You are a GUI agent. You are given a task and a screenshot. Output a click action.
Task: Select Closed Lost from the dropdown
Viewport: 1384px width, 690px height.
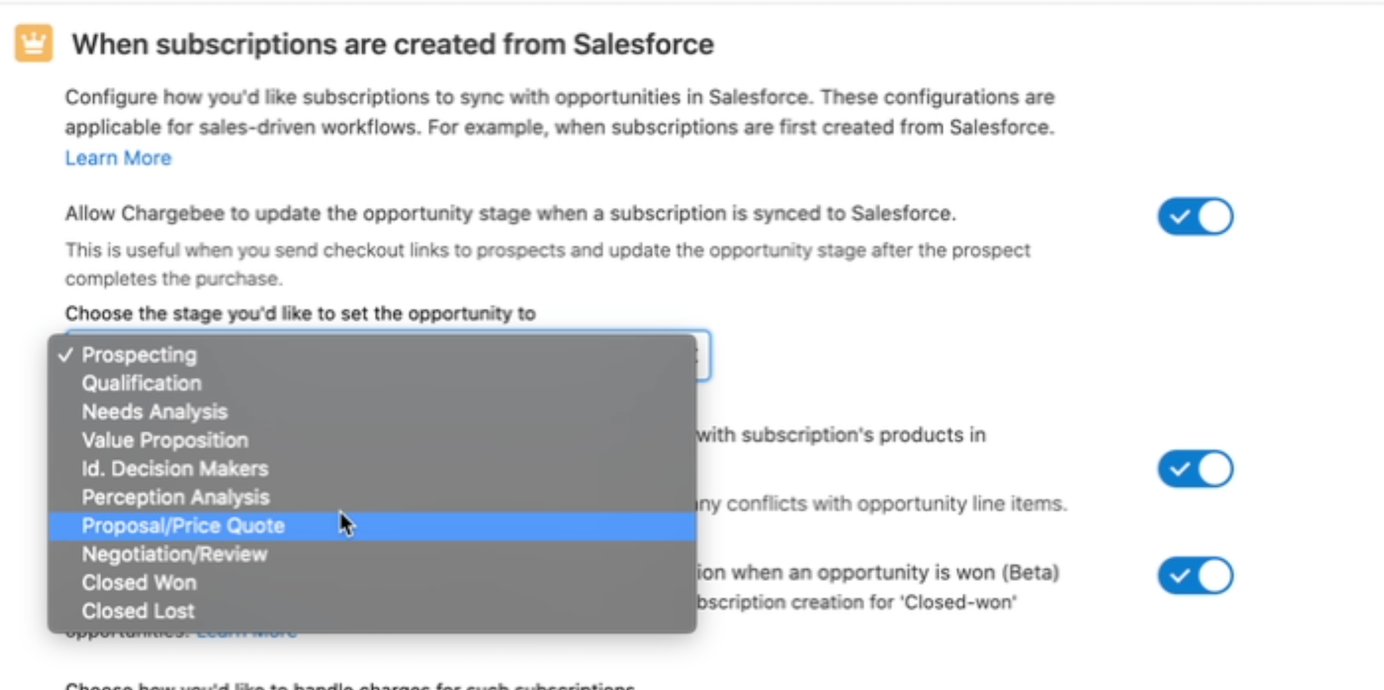tap(138, 611)
